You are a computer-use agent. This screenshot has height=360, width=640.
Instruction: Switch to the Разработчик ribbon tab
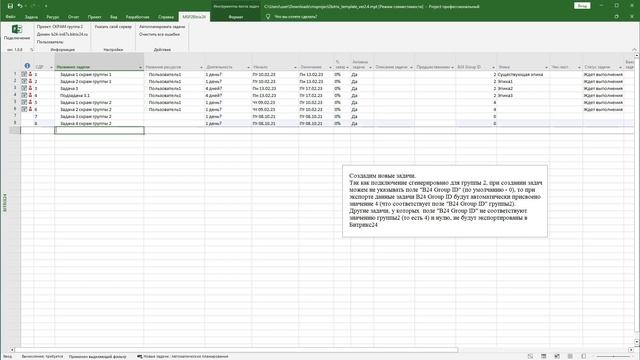138,17
